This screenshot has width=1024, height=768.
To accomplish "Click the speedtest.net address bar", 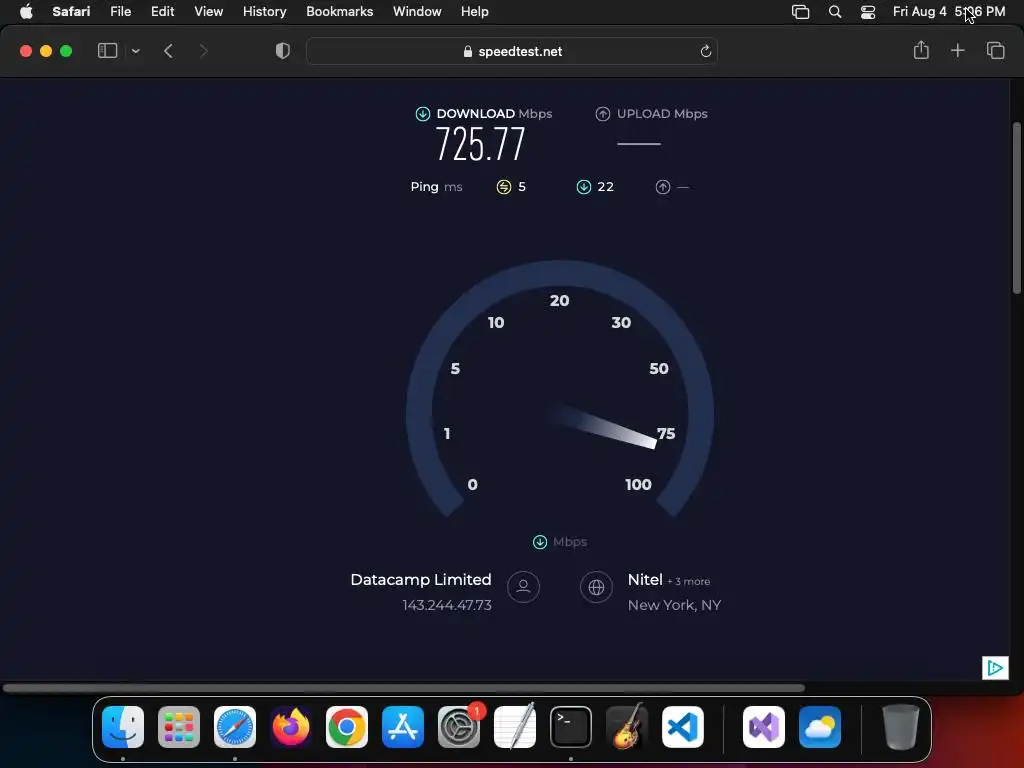I will [x=512, y=51].
